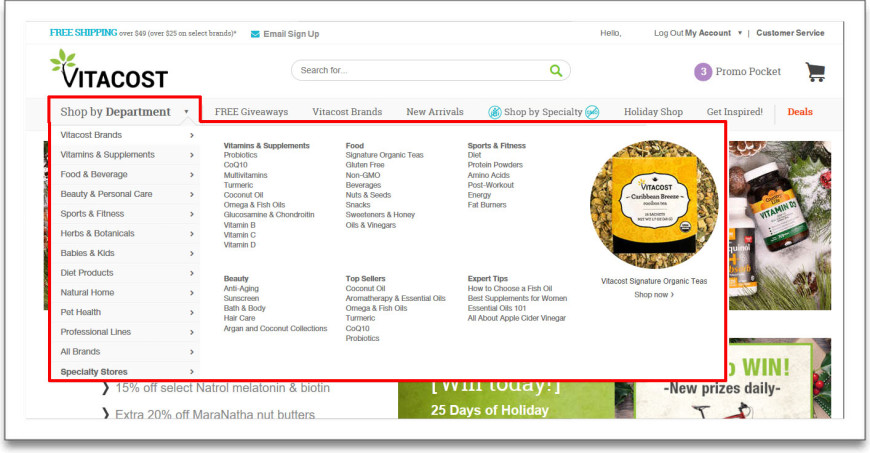
Task: Click the Probiotics link under Vitamins & Supplements
Action: [x=240, y=155]
